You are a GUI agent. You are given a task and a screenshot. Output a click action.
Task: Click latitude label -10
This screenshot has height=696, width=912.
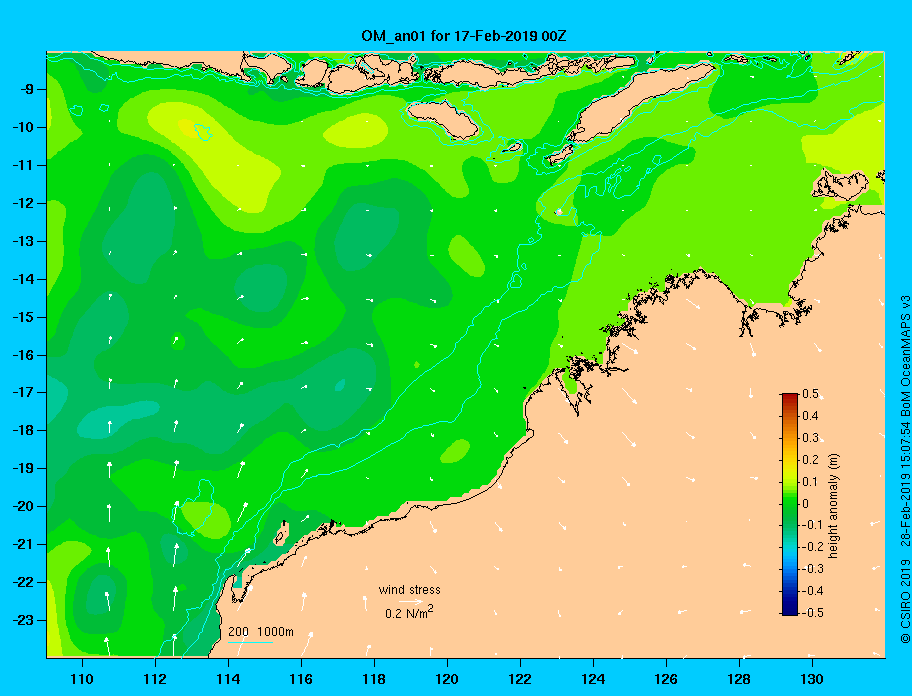[x=23, y=127]
